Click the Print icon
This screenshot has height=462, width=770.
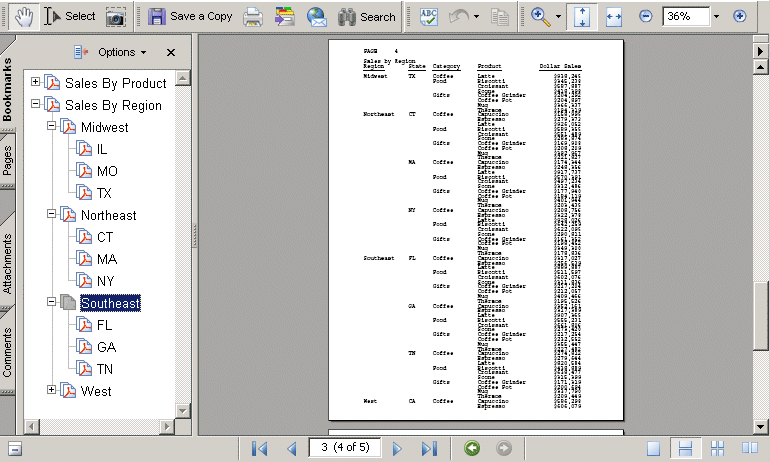pos(254,16)
